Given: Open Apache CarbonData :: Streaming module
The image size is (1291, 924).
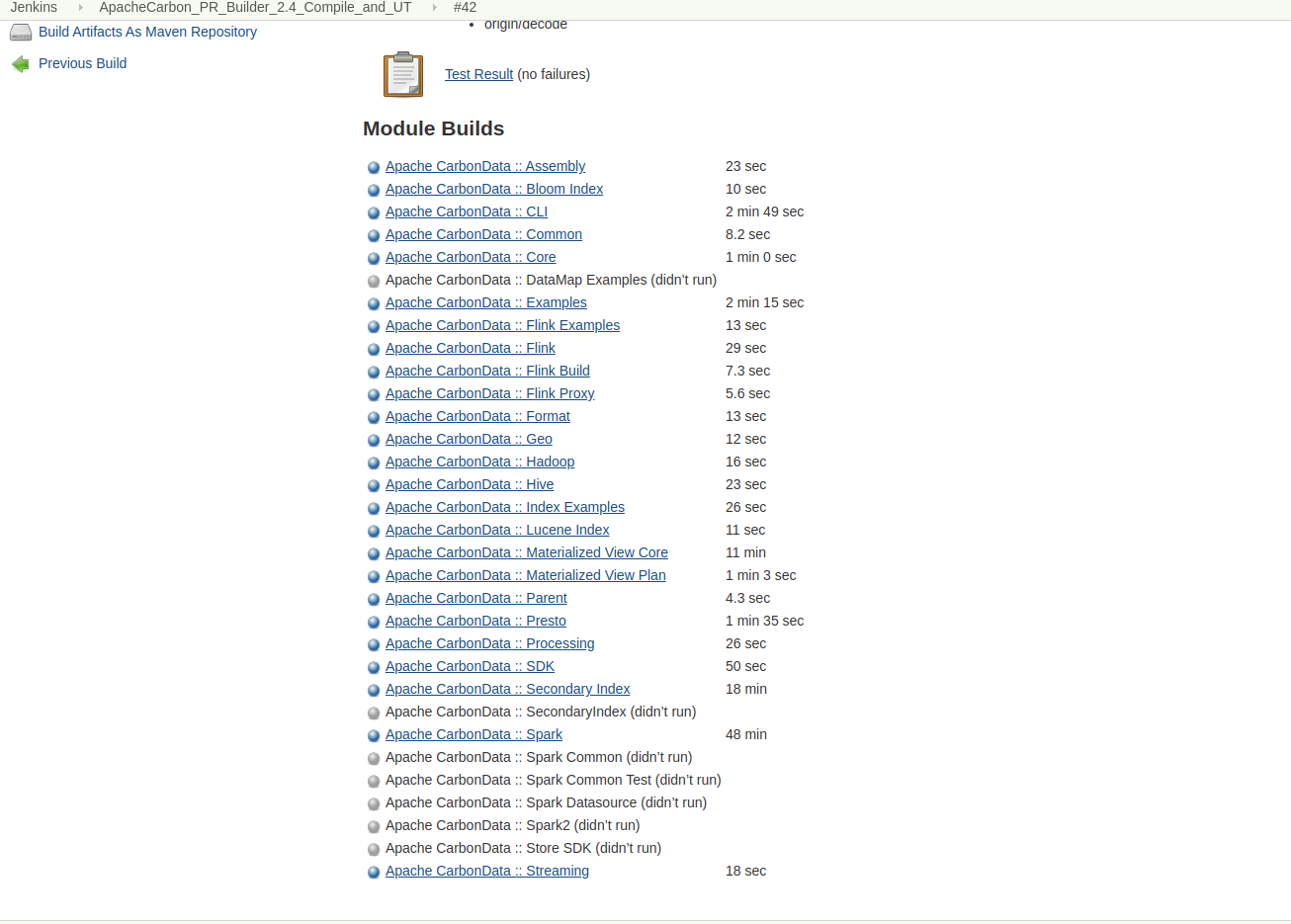Looking at the screenshot, I should click(x=487, y=871).
